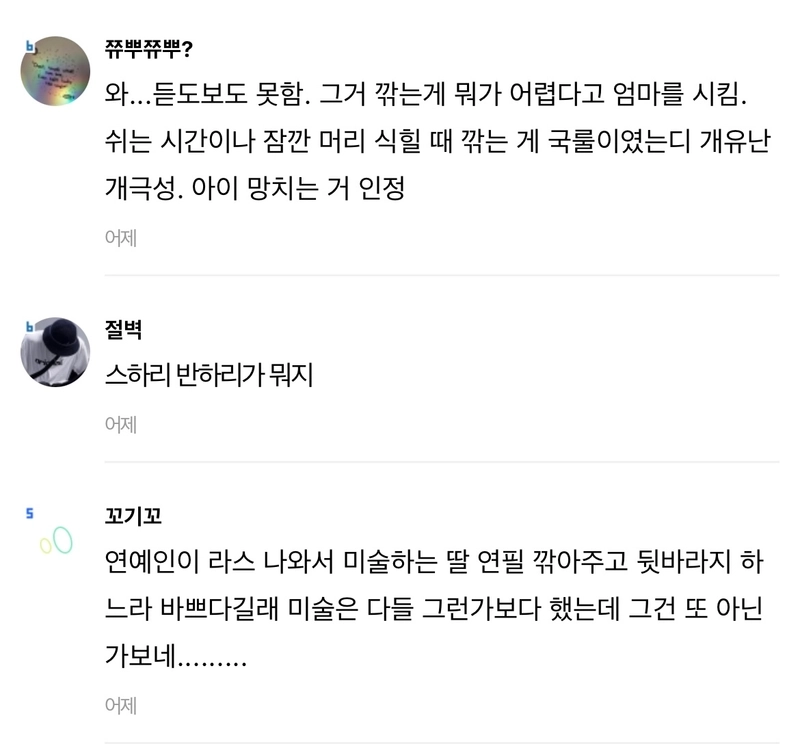Click the 절벽 username

123,330
